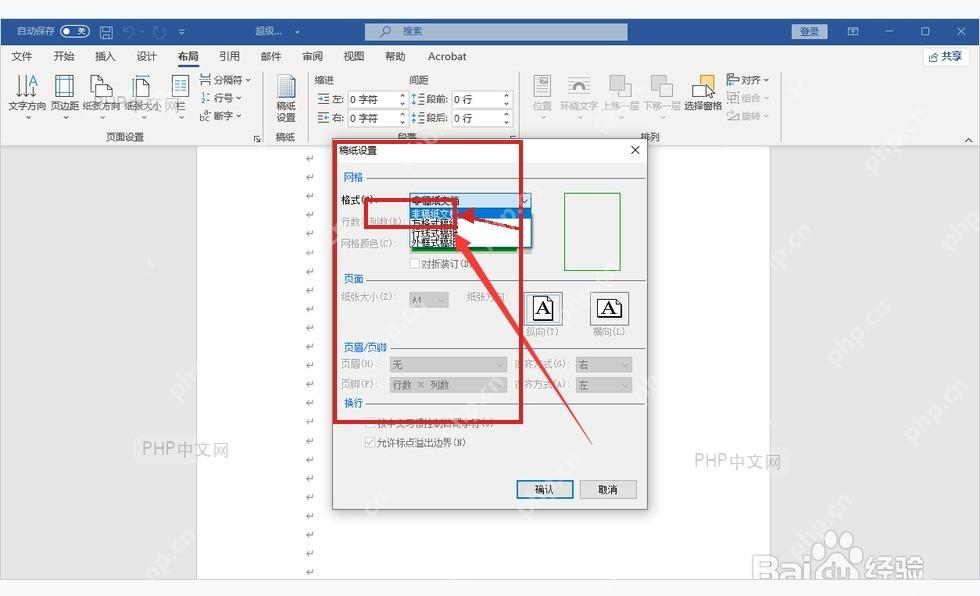Click the right indent 0 字符 field

(372, 117)
